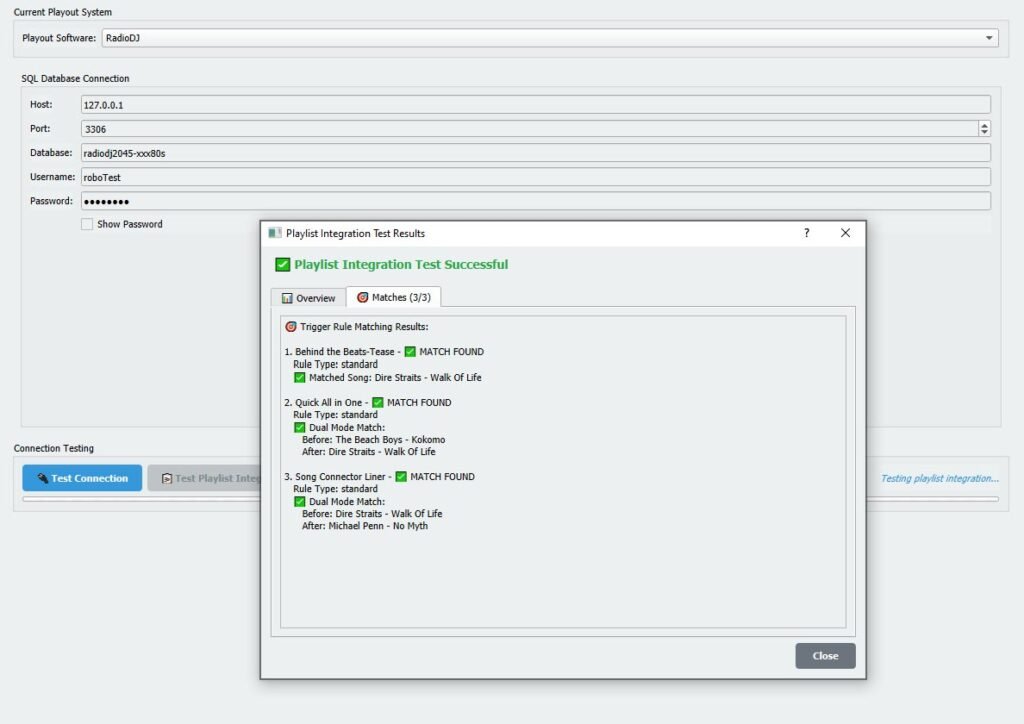Focus the Database name field
The image size is (1024, 724).
click(x=535, y=153)
